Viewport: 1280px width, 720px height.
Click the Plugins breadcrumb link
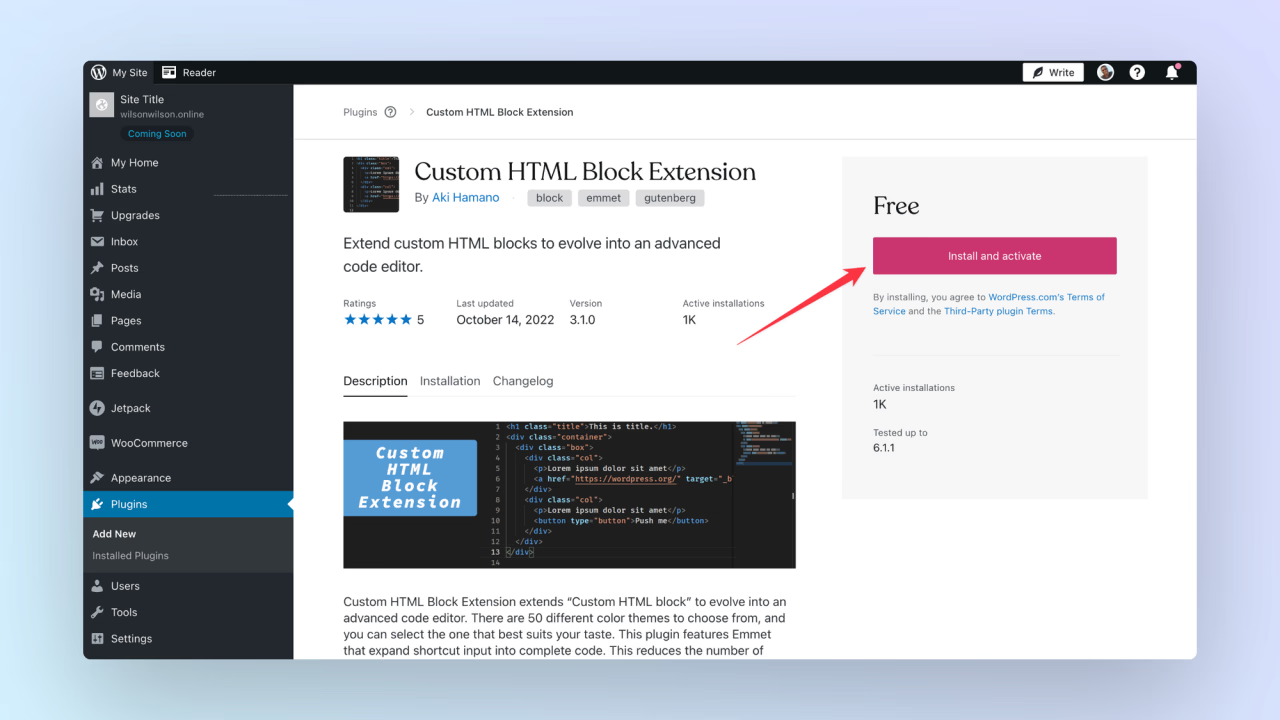[360, 112]
